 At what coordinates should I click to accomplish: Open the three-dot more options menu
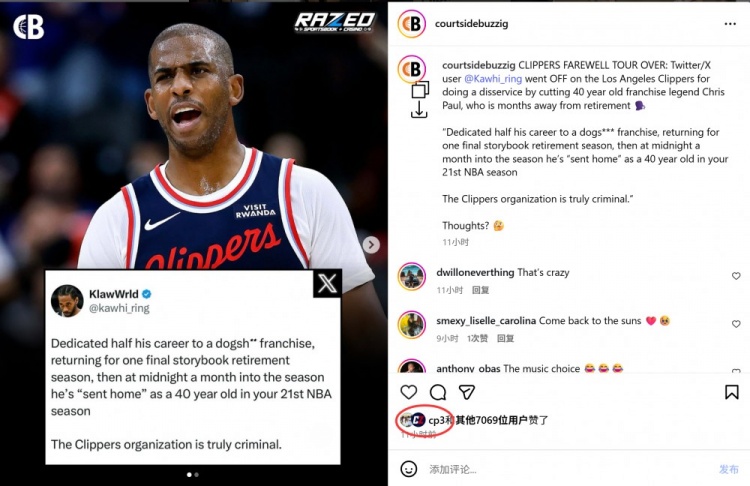[x=730, y=24]
